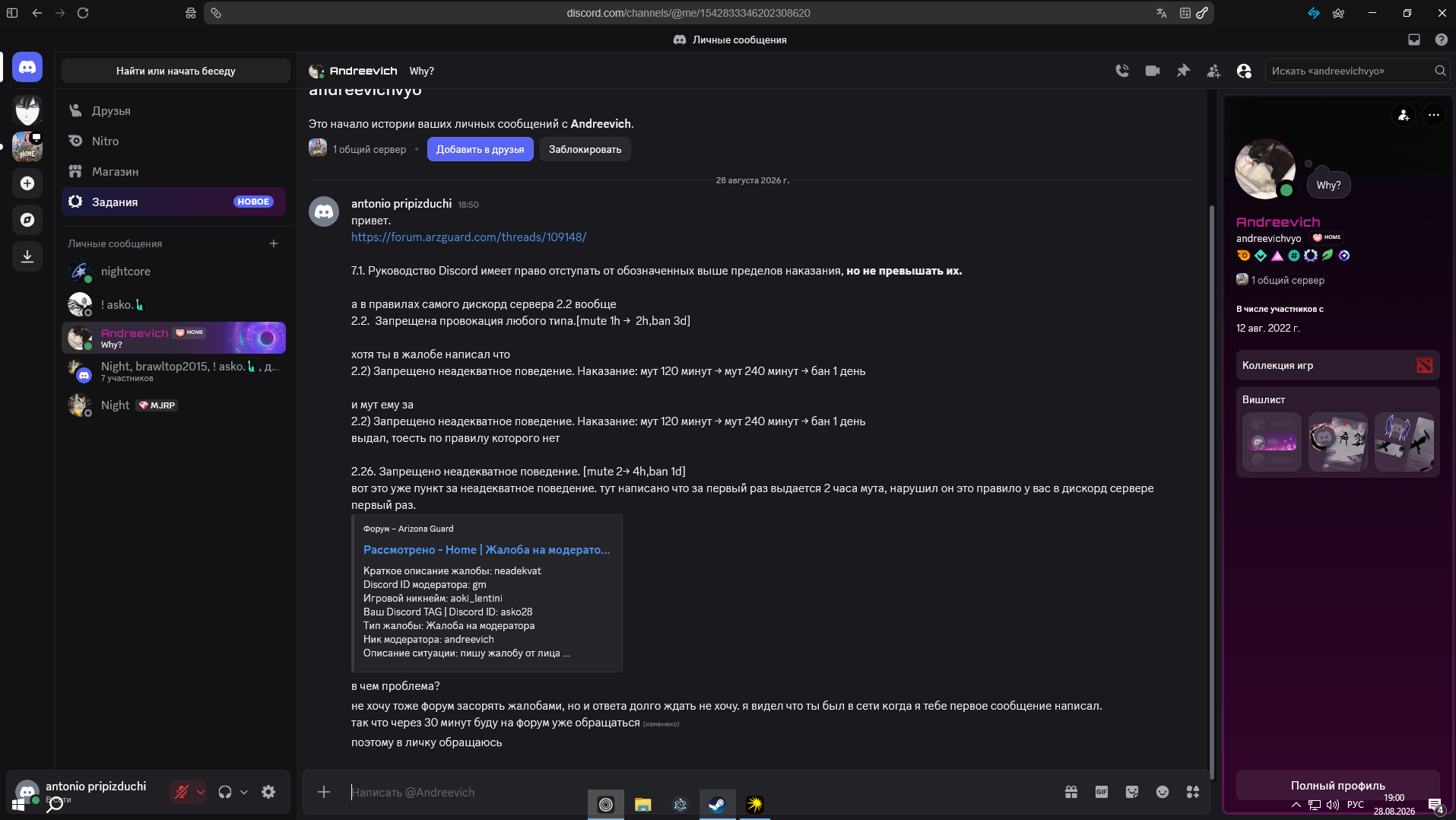Open the Full Profile button

tap(1337, 785)
